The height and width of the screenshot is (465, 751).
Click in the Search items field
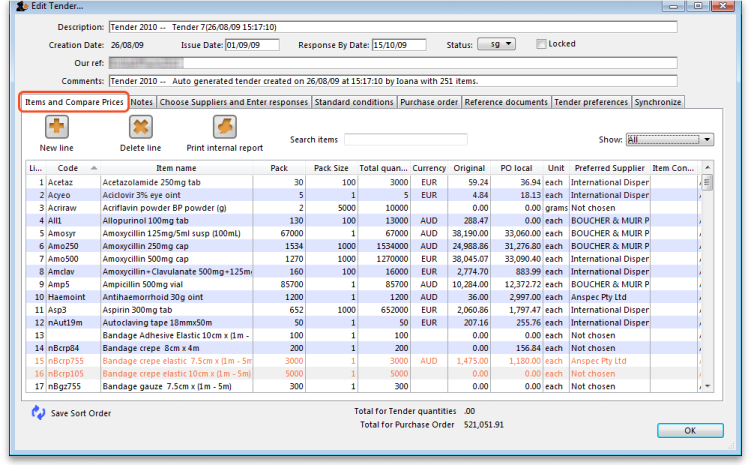405,140
